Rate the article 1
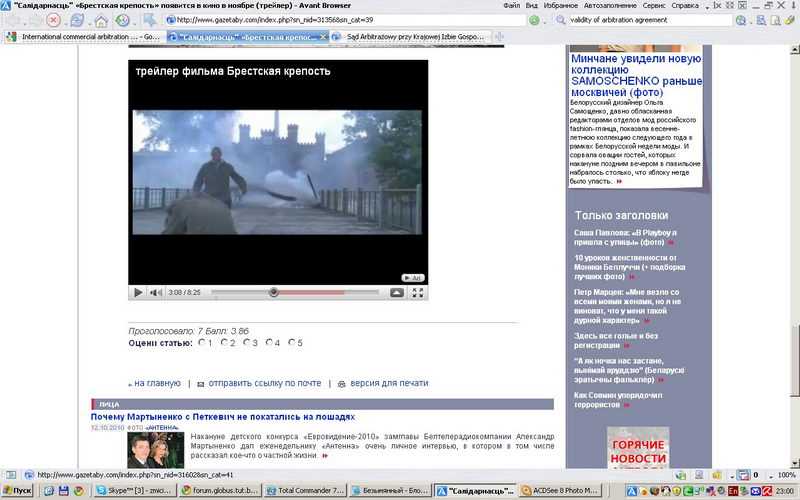Screen dimensions: 800x500 point(202,342)
